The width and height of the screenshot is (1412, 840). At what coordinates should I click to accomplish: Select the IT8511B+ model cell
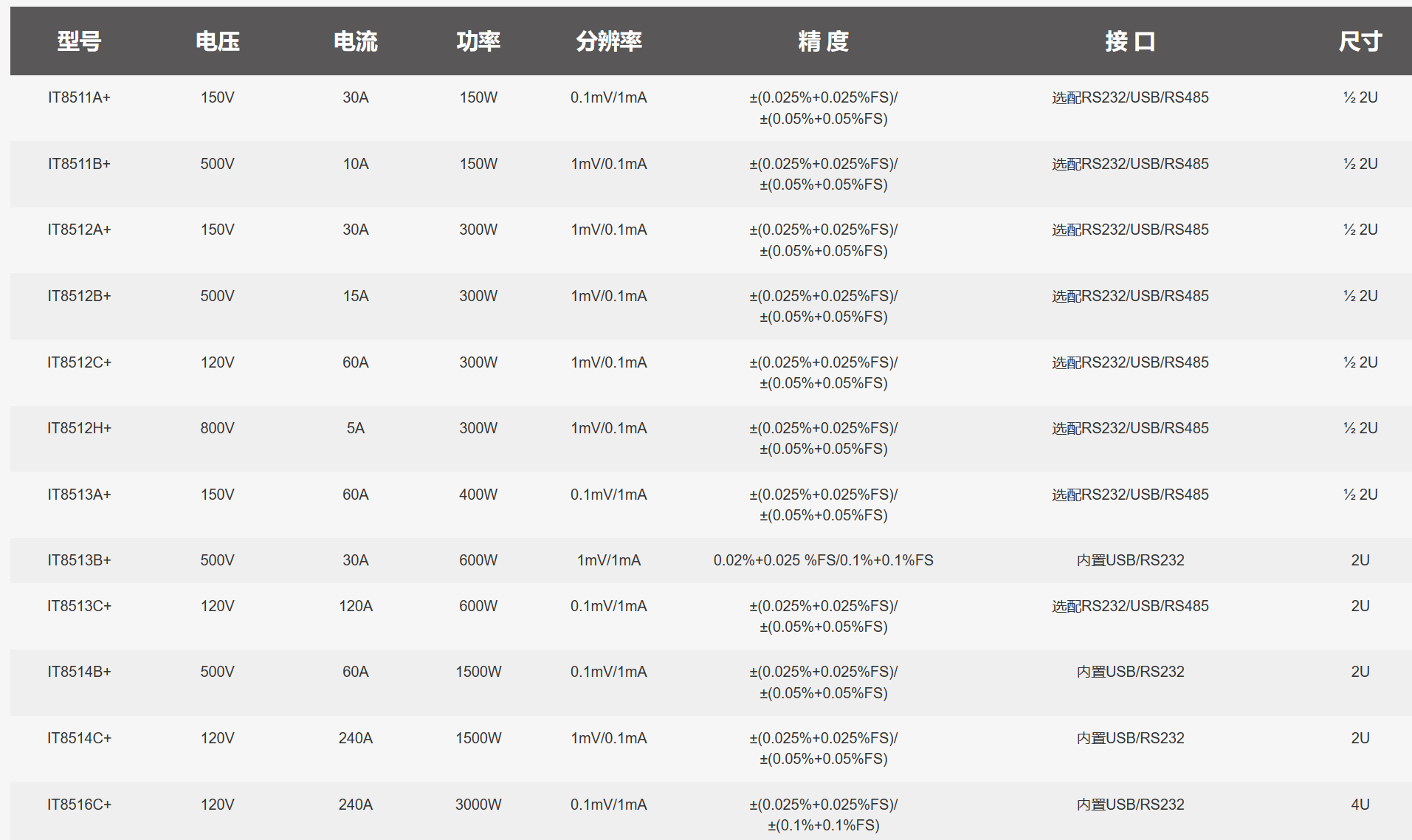tap(79, 164)
